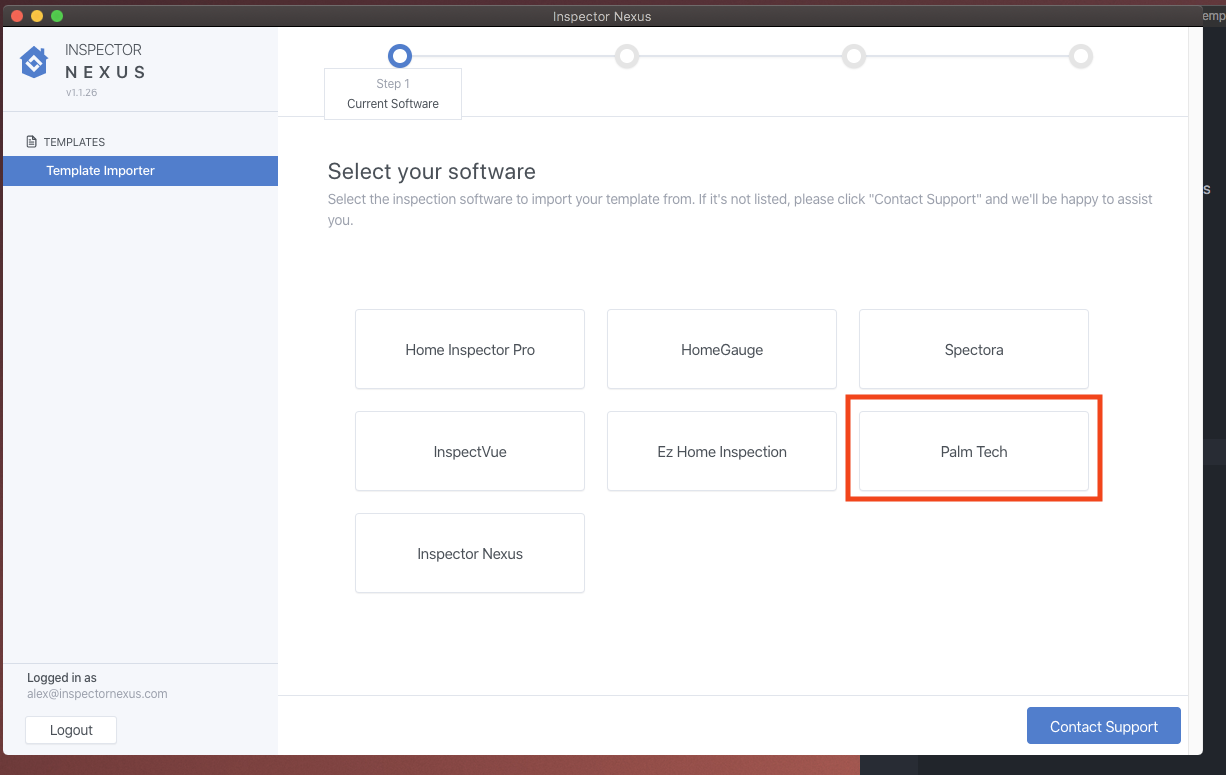
Task: Open the Step 1 Current Software tab
Action: pos(393,94)
